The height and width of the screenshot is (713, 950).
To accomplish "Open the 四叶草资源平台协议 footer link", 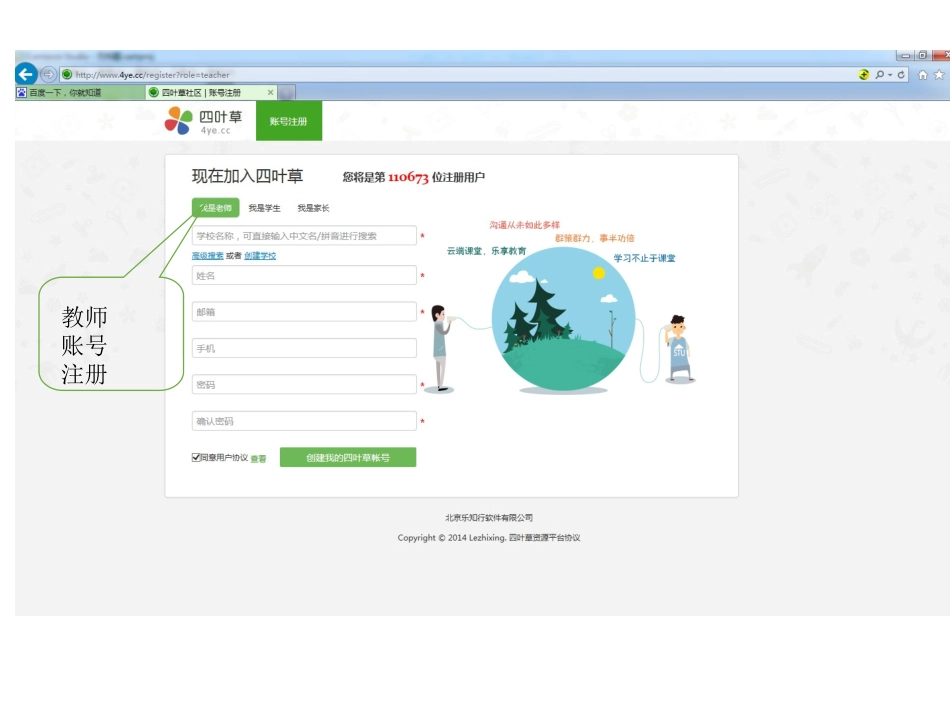I will [544, 537].
